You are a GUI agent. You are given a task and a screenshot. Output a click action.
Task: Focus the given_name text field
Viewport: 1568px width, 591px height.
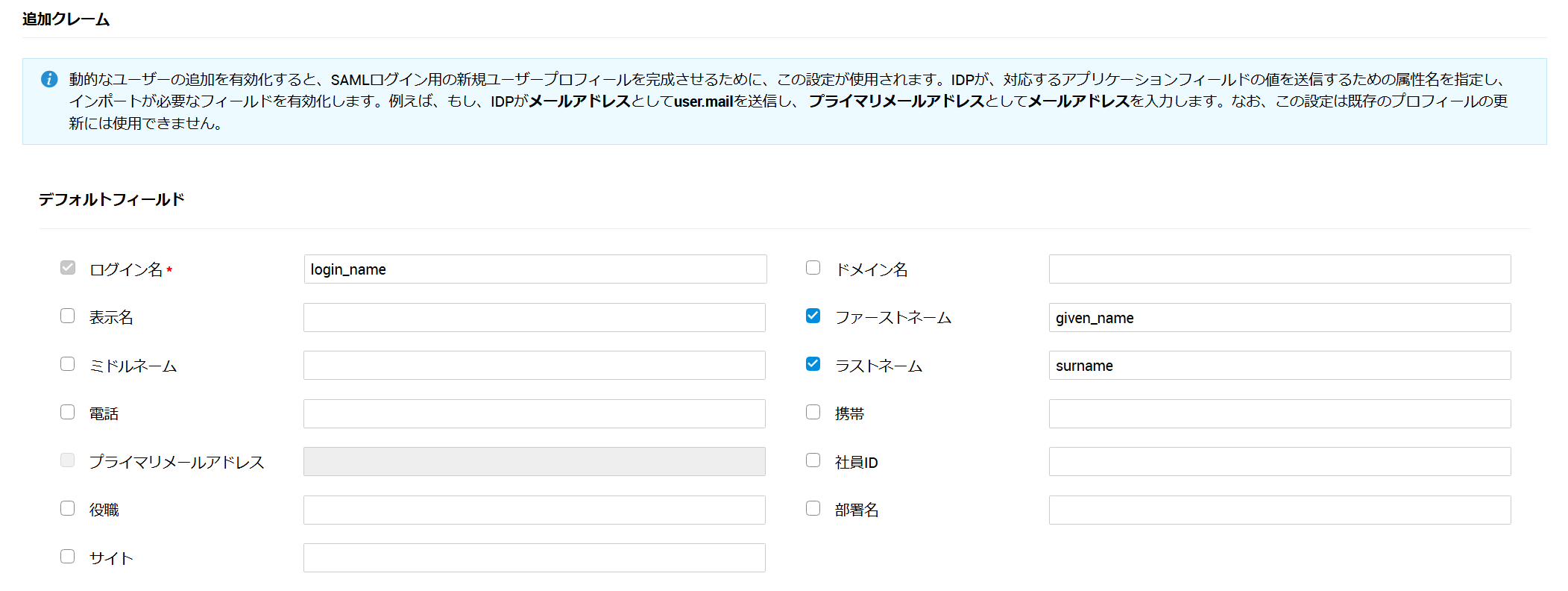click(1279, 318)
